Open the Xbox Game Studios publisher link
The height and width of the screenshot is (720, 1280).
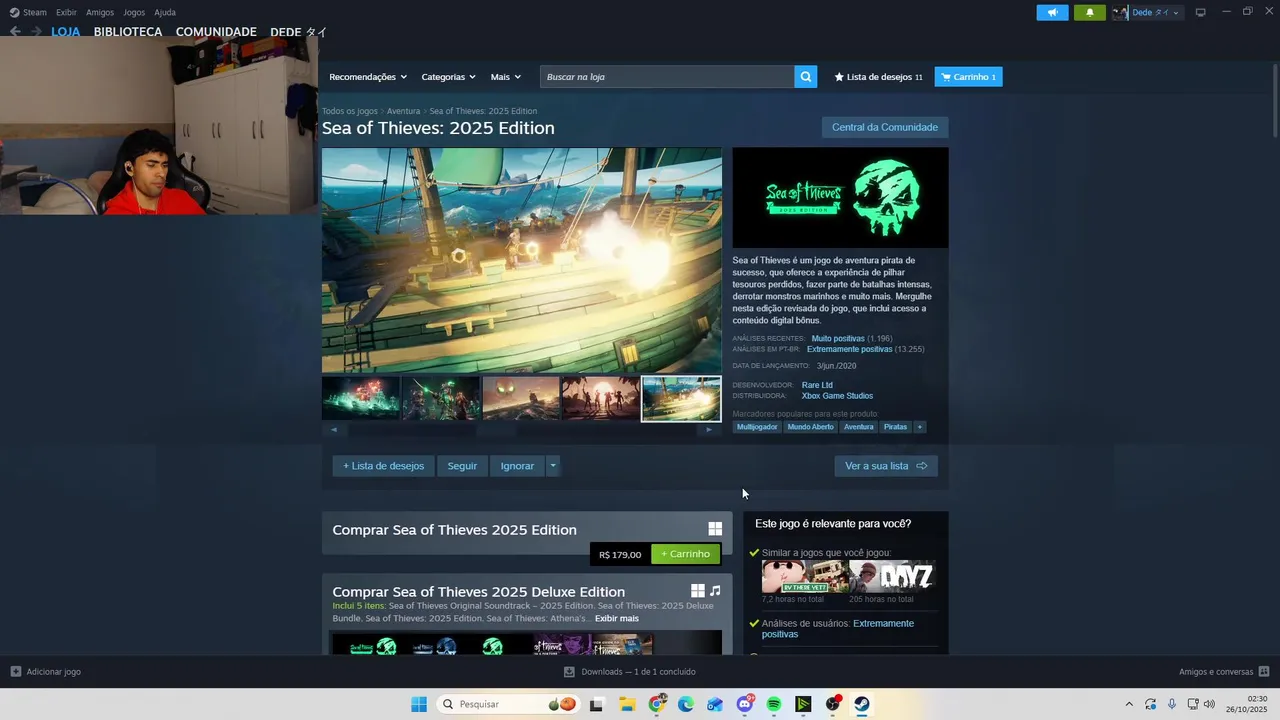pyautogui.click(x=837, y=396)
